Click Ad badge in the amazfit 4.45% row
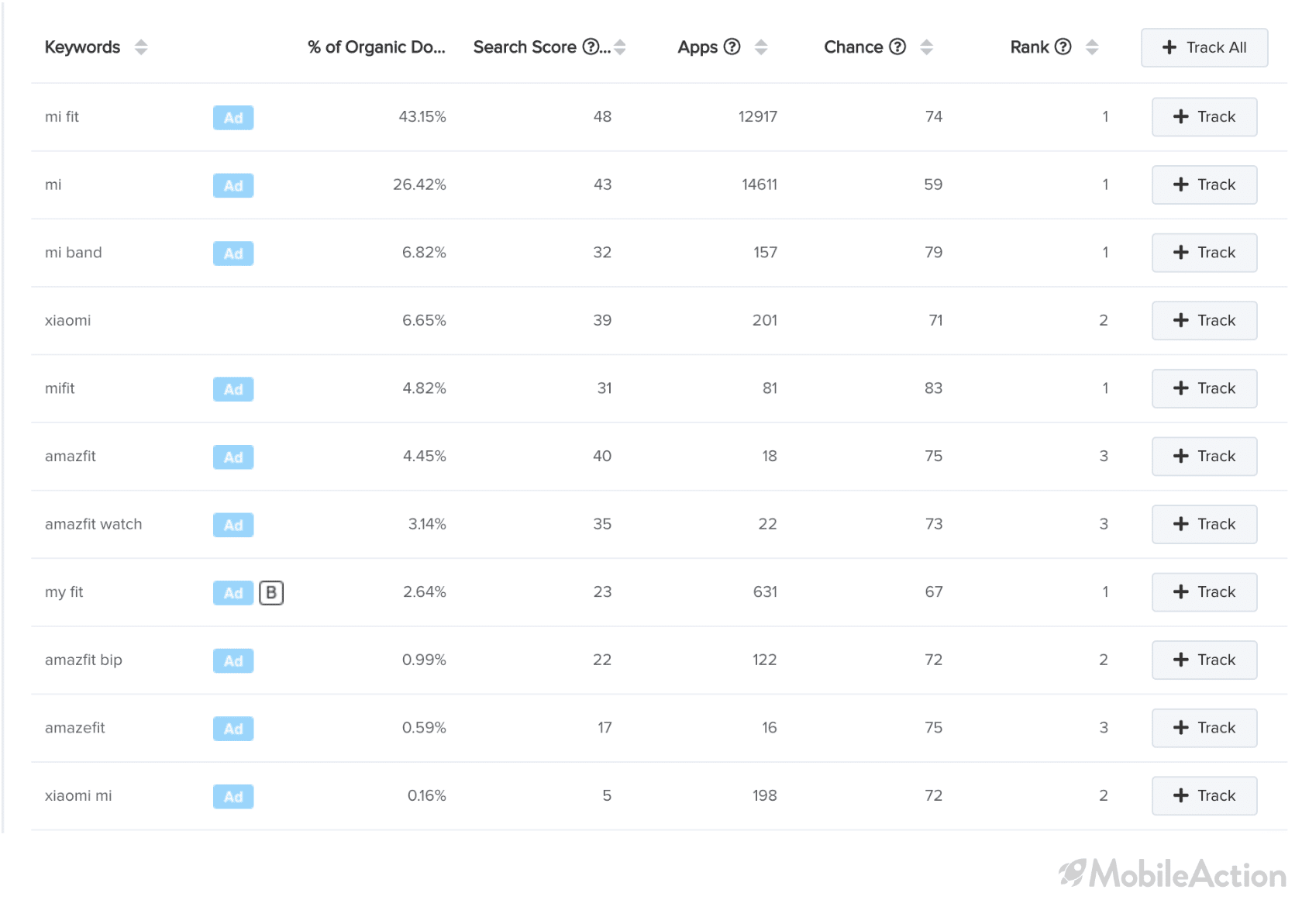 233,457
